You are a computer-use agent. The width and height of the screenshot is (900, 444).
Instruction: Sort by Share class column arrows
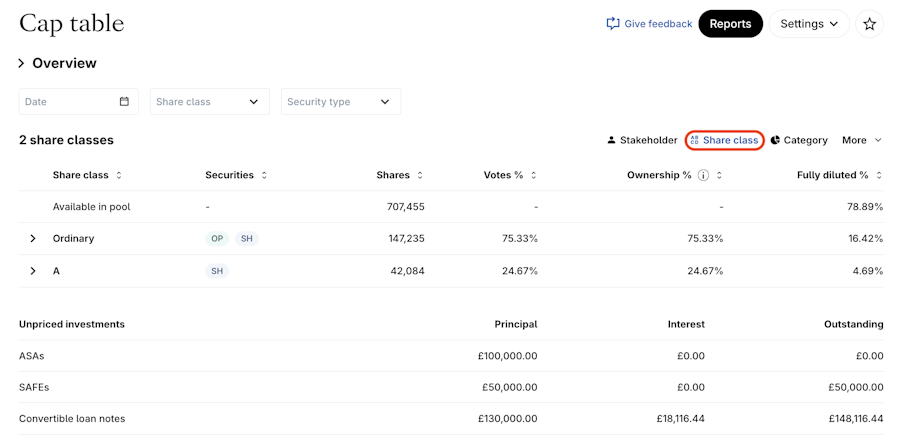coord(119,175)
